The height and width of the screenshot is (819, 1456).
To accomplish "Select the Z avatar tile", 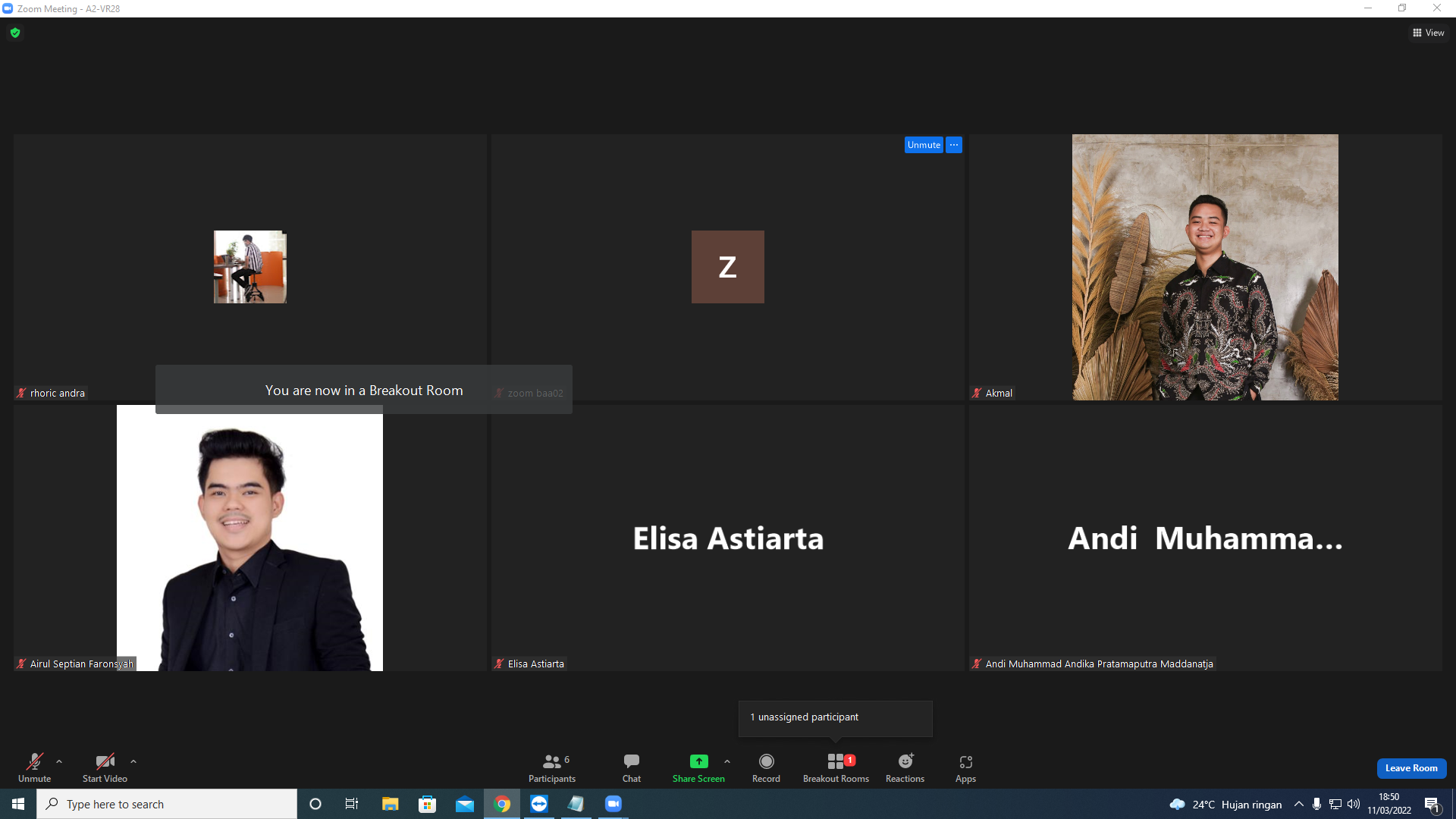I will click(x=728, y=267).
